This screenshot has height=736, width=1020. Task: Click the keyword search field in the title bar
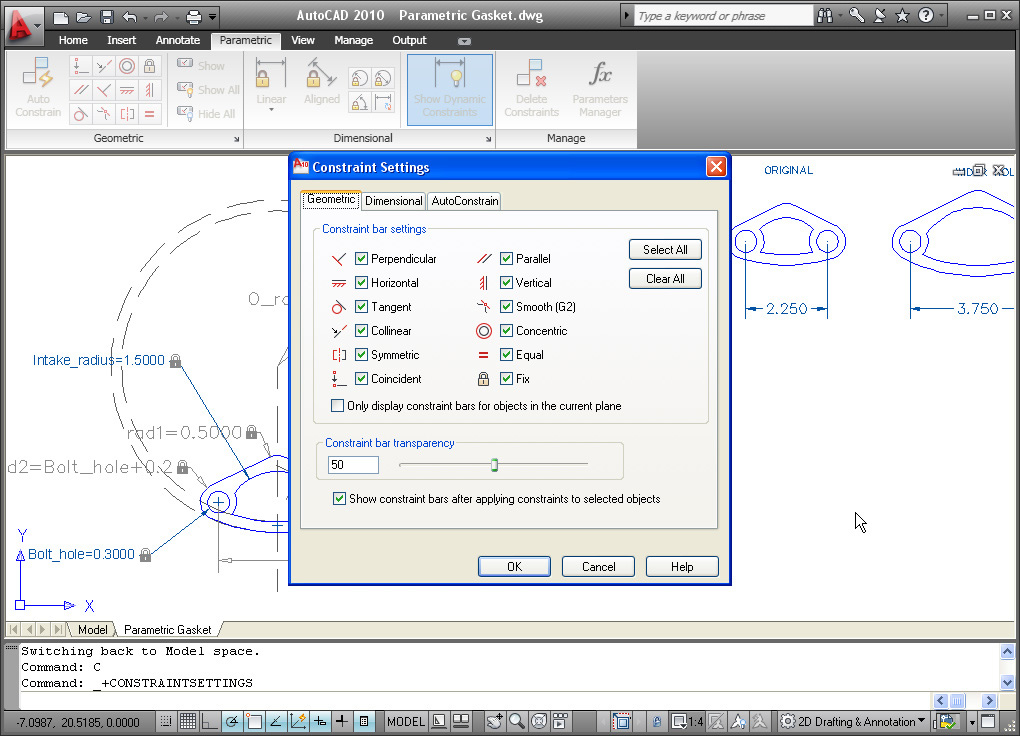point(723,16)
